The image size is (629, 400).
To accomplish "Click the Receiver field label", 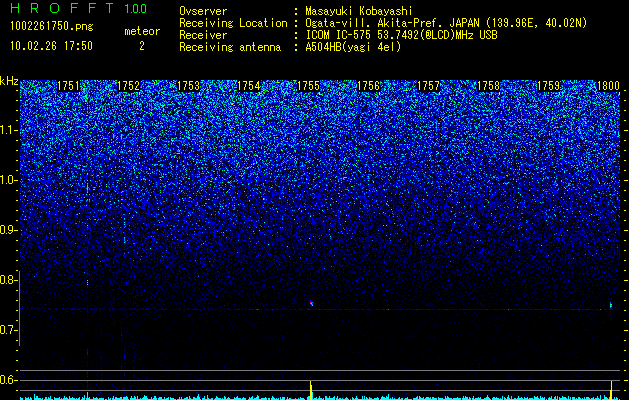I will point(203,35).
